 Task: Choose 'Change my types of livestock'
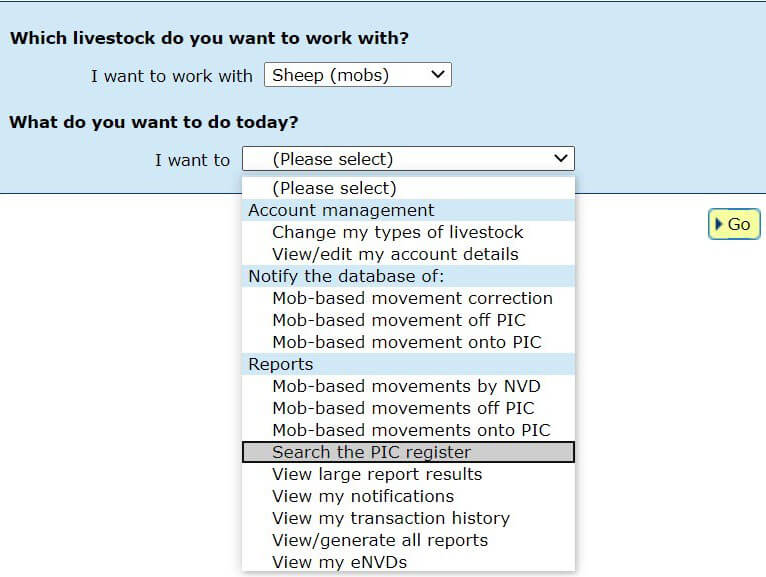[x=397, y=232]
